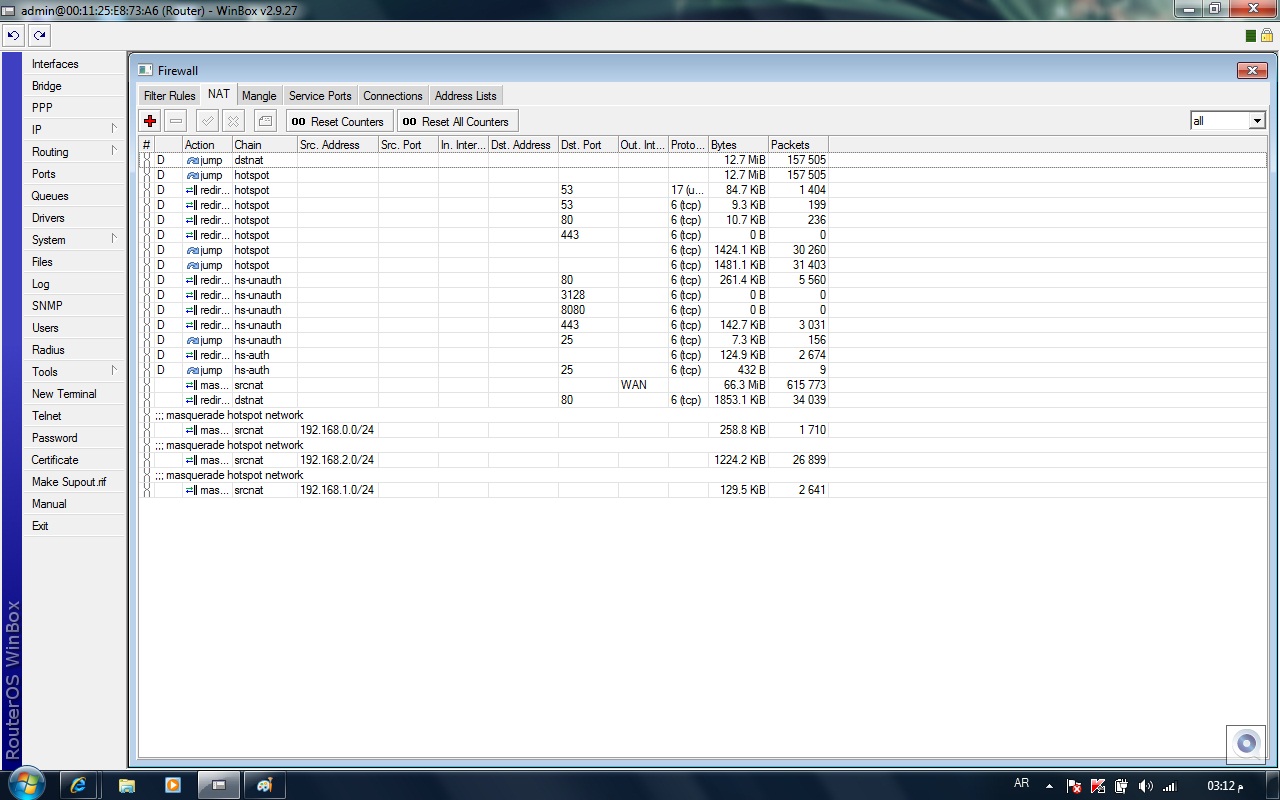This screenshot has height=800, width=1280.
Task: Select the NAT tab
Action: 219,95
